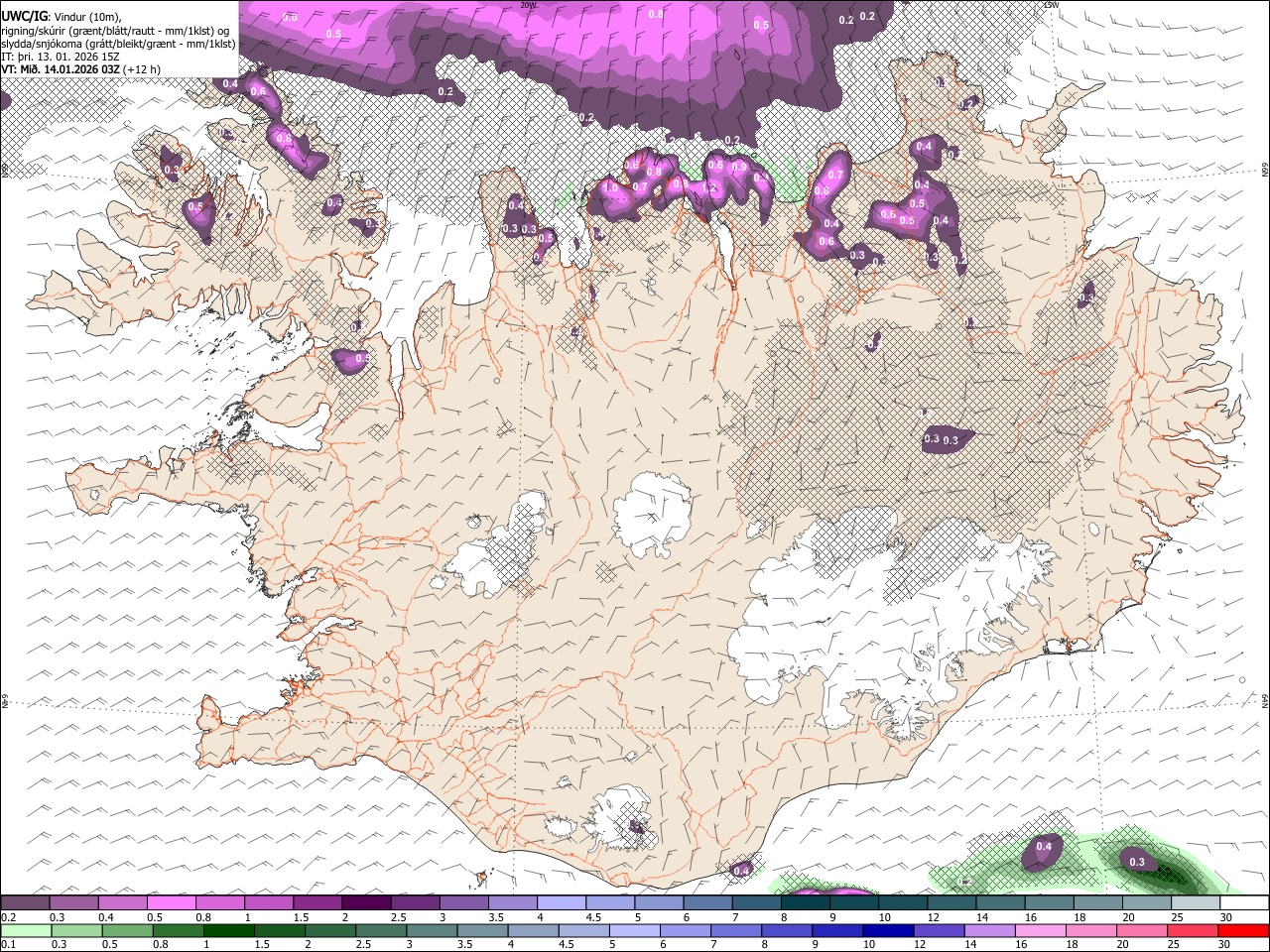Pick the bright pink snow swatch for 0.5–0.8
This screenshot has height=952, width=1270.
(171, 902)
